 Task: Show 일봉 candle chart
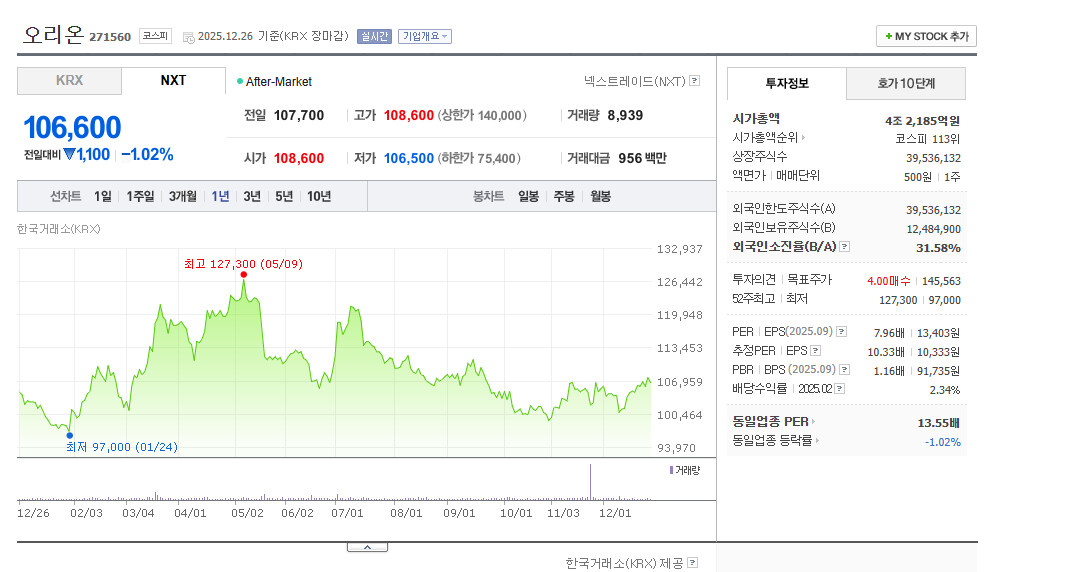click(x=529, y=196)
